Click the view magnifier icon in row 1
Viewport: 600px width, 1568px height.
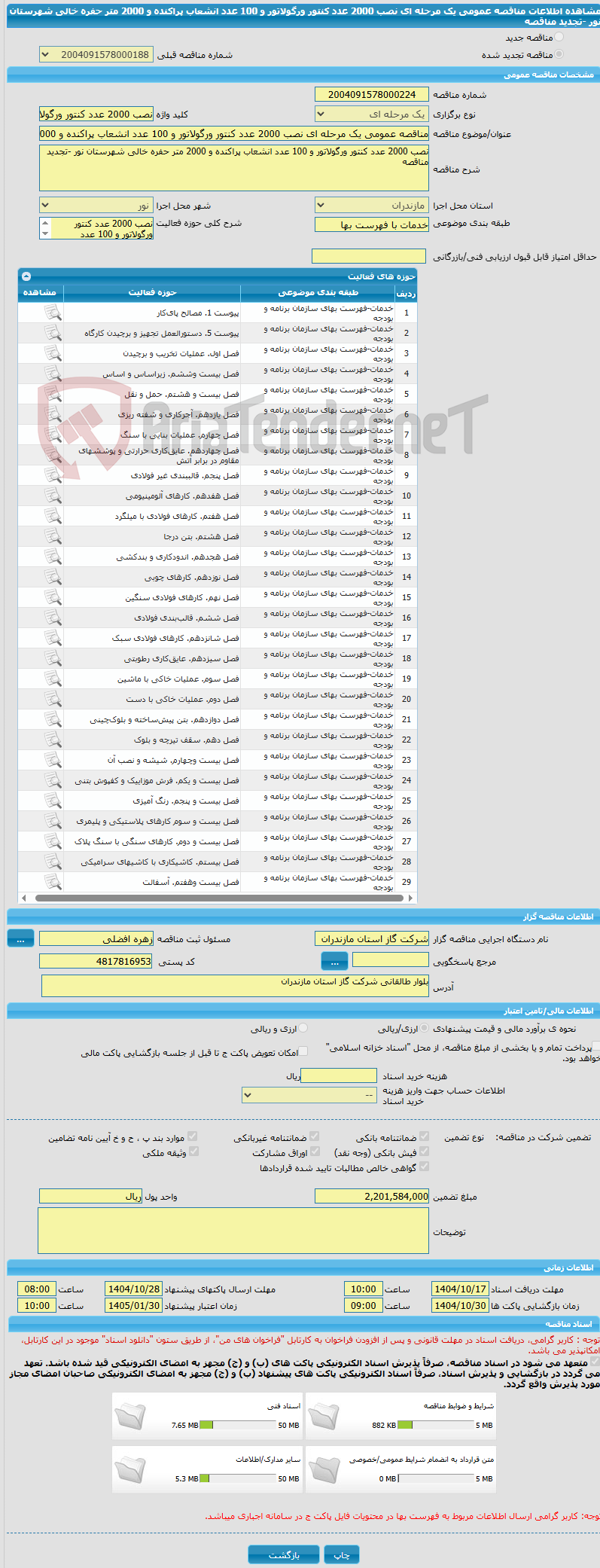pos(53,313)
